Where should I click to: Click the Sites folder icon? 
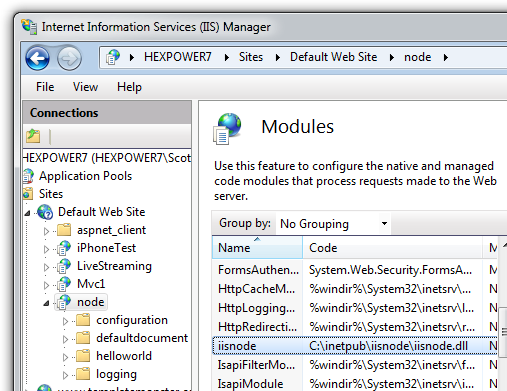(28, 194)
